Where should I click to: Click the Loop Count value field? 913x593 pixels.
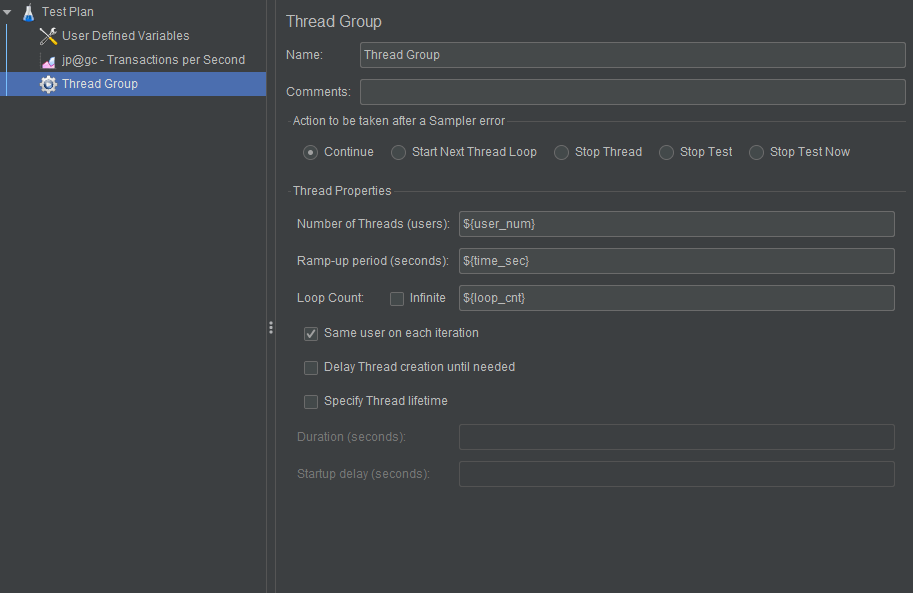click(677, 298)
